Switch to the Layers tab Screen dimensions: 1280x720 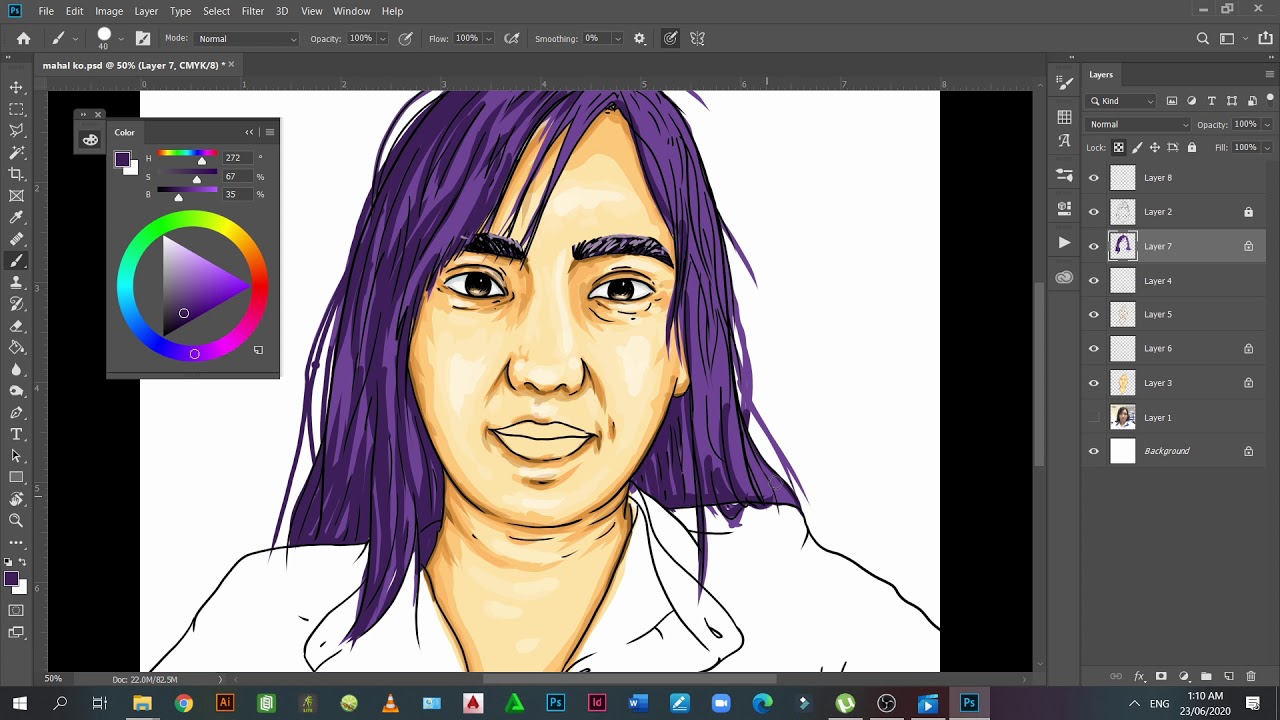[1101, 75]
